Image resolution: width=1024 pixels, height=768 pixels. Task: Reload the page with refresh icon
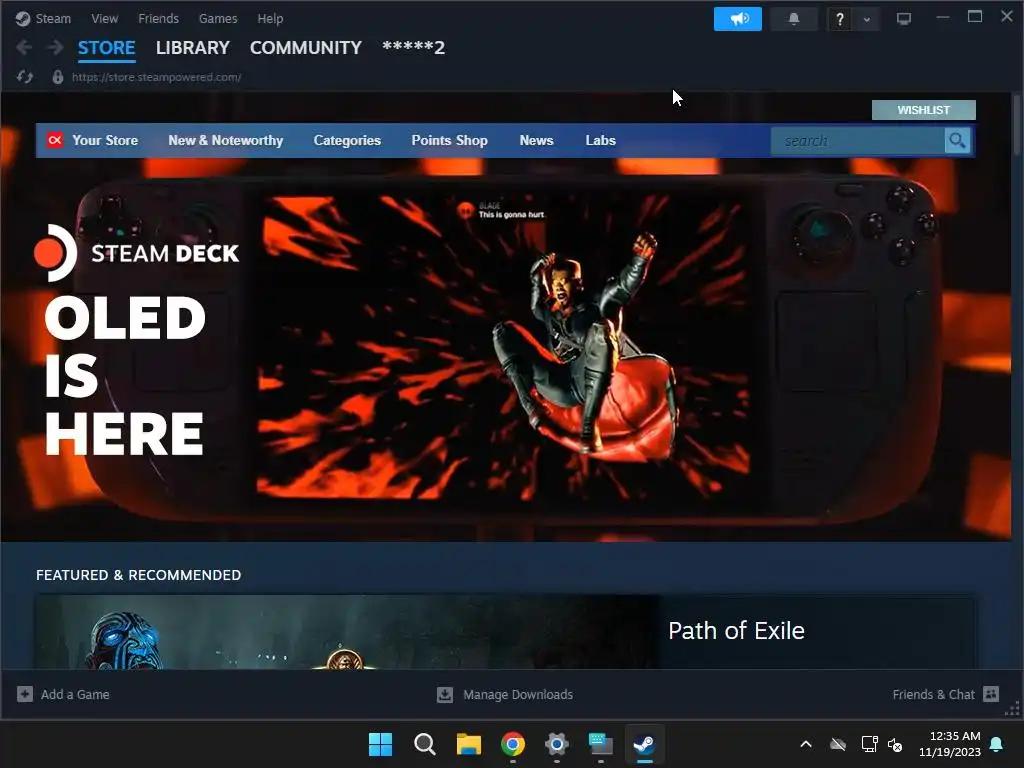point(25,77)
